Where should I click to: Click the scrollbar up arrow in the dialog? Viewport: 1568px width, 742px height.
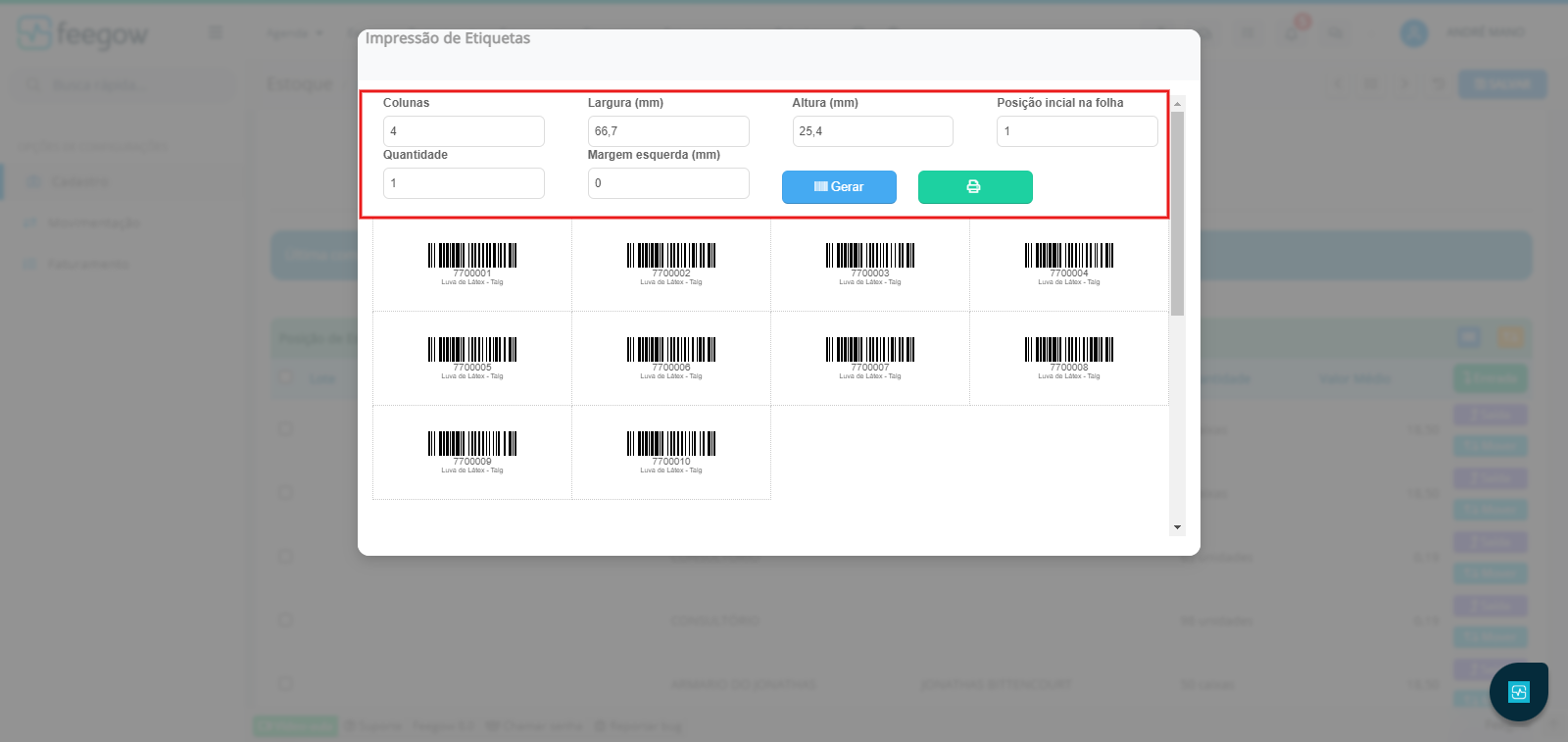click(x=1177, y=103)
